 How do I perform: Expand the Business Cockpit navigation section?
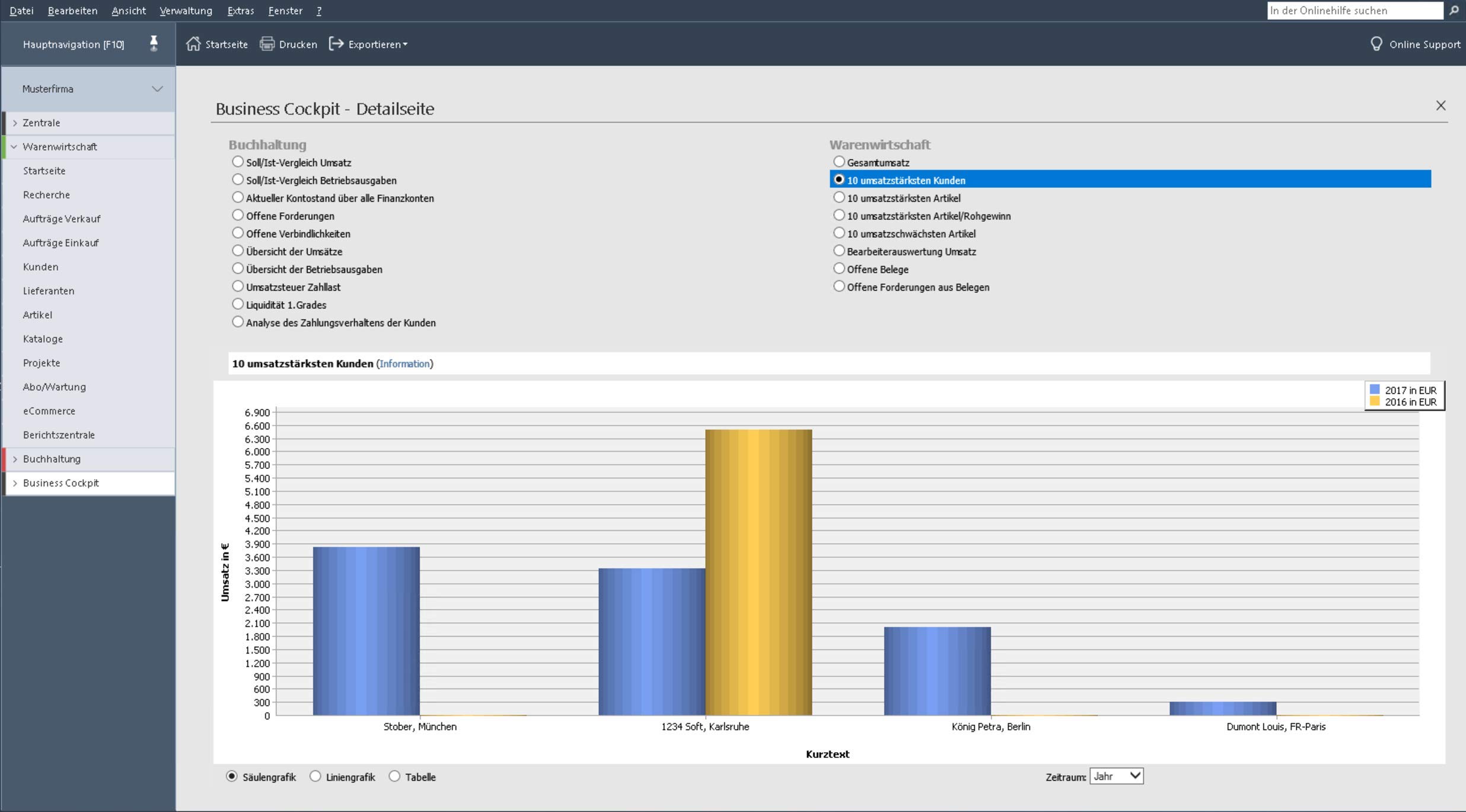pos(15,483)
